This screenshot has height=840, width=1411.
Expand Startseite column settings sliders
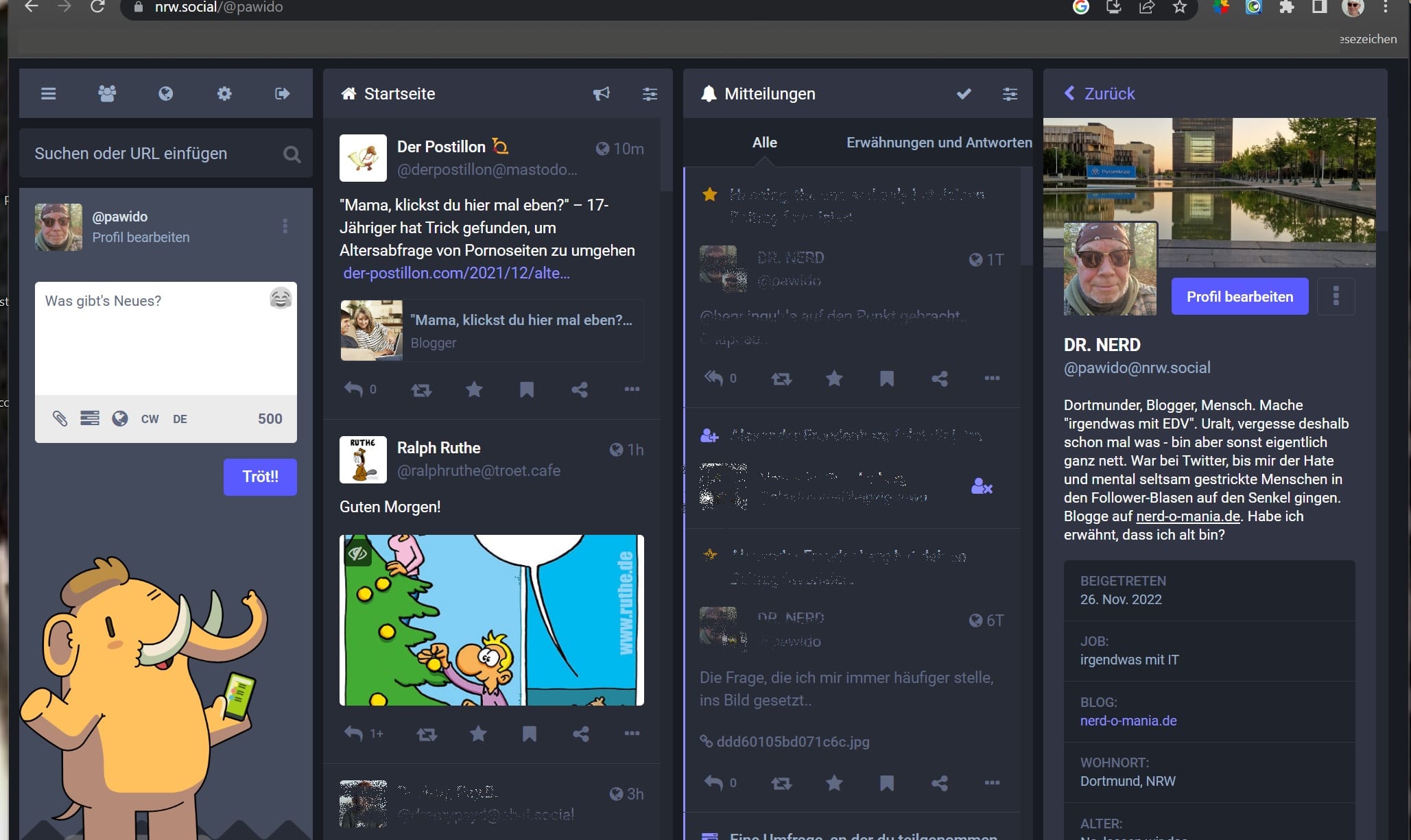point(650,94)
